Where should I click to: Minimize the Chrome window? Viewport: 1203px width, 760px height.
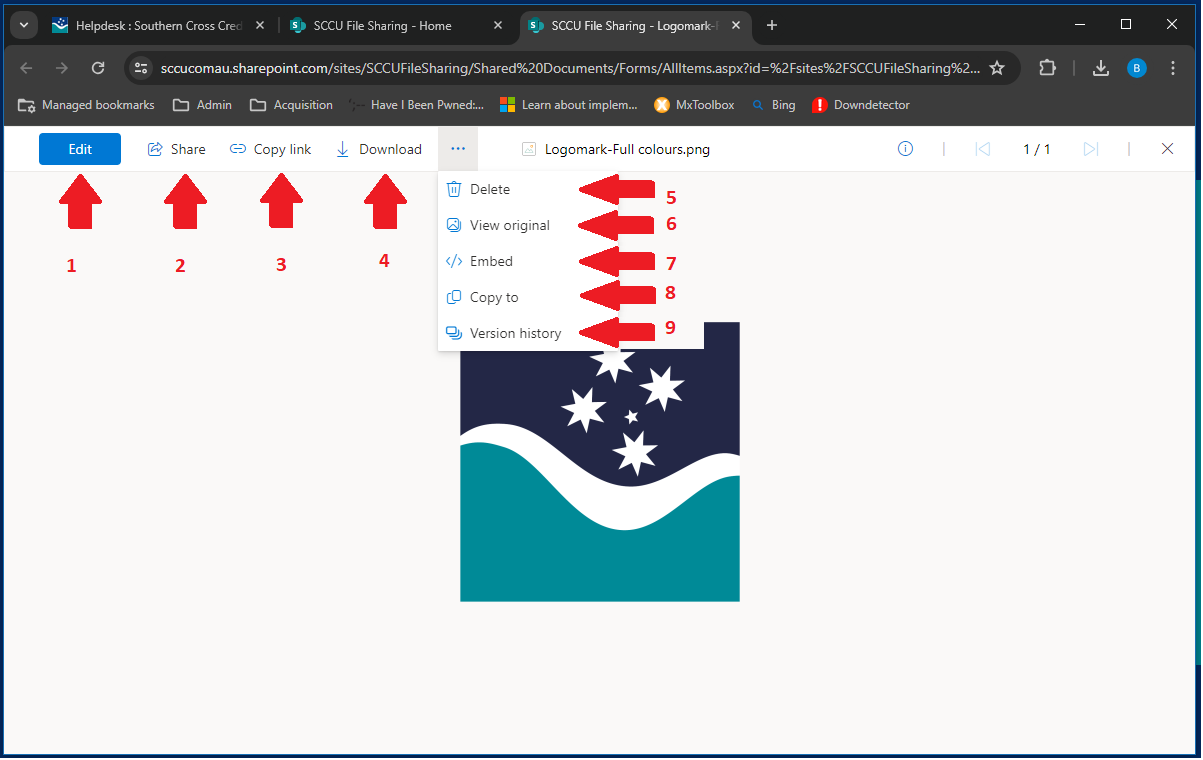1080,24
